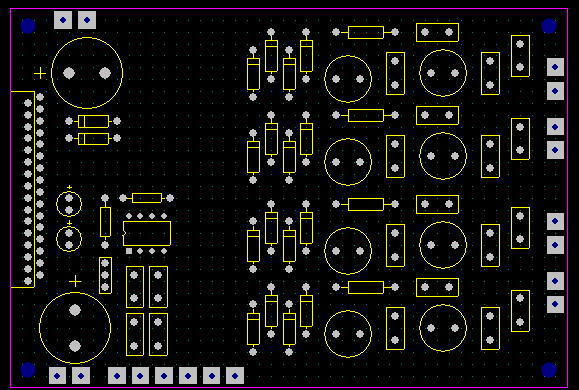Click the top-right blue mounting hole

tap(549, 26)
